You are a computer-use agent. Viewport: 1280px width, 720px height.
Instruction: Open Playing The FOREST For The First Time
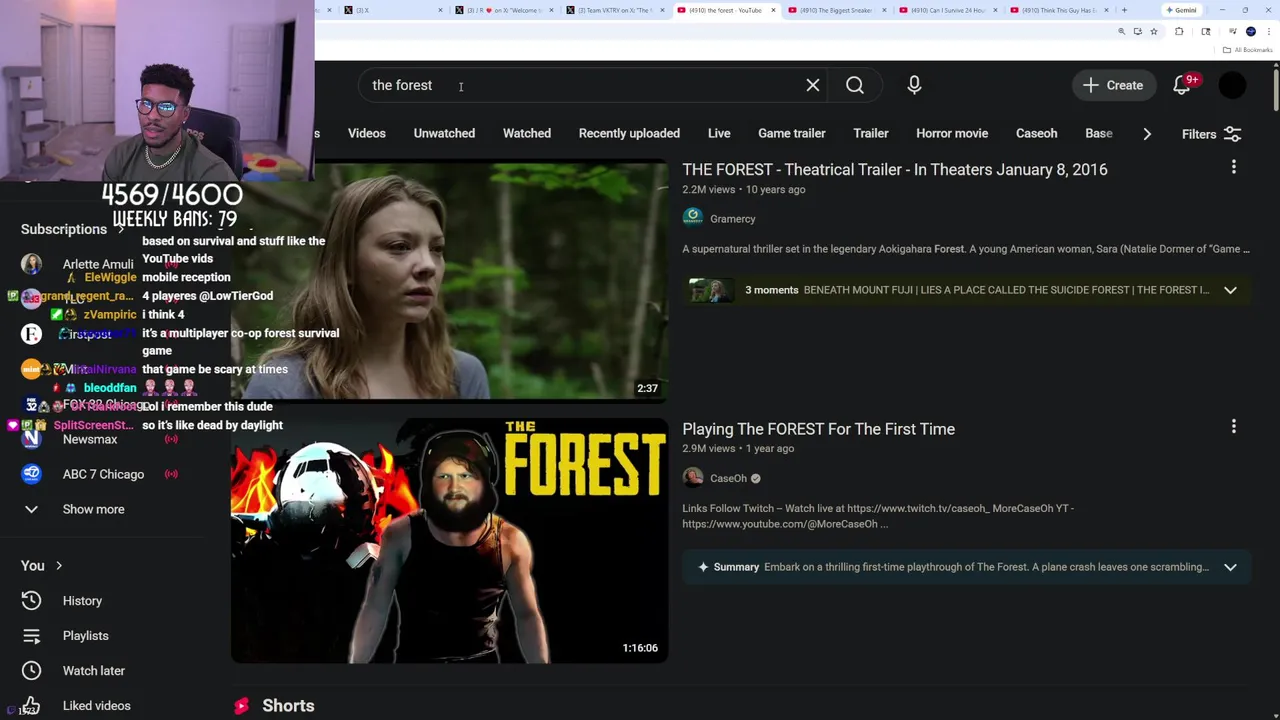point(818,429)
